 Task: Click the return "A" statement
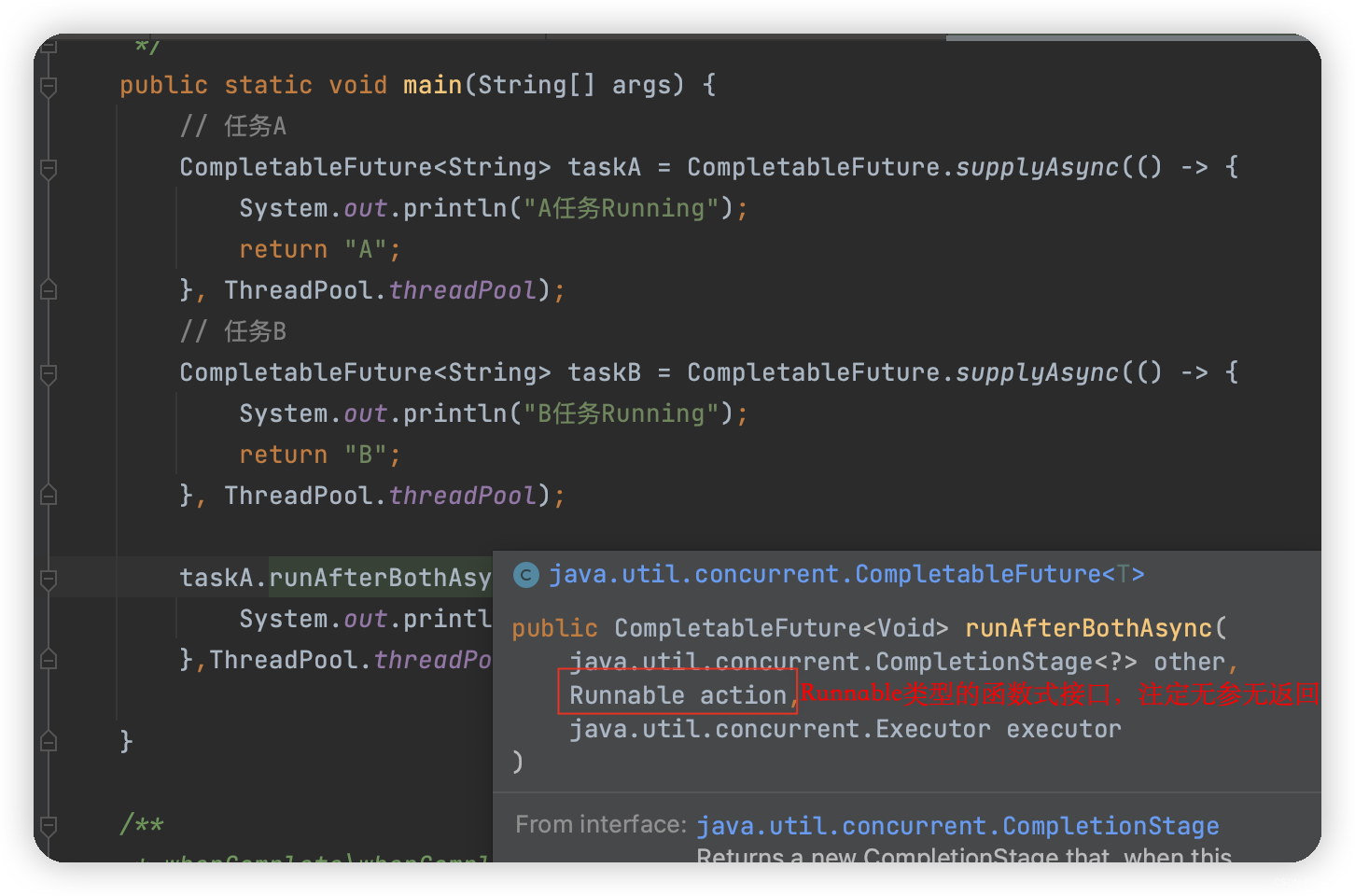(x=320, y=249)
